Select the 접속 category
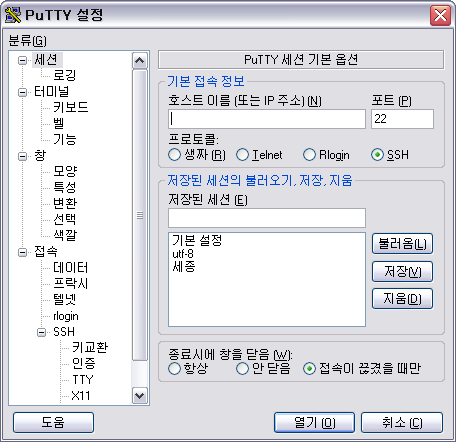This screenshot has width=456, height=442. (46, 252)
